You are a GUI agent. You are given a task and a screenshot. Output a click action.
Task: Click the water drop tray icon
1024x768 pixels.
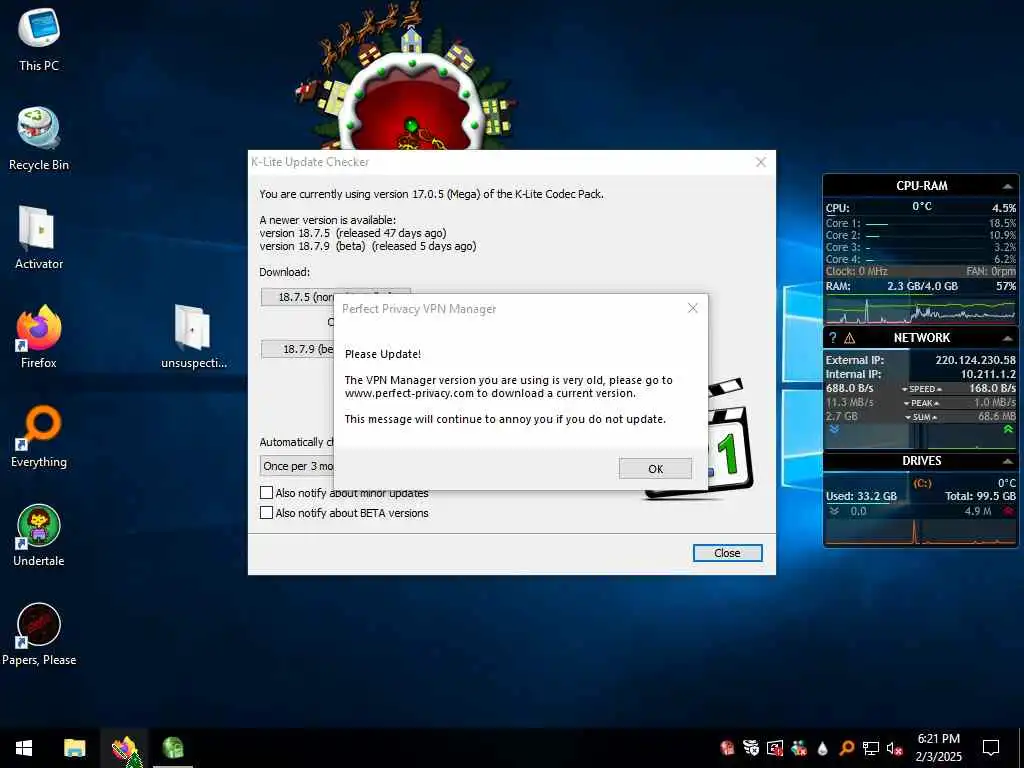coord(823,748)
